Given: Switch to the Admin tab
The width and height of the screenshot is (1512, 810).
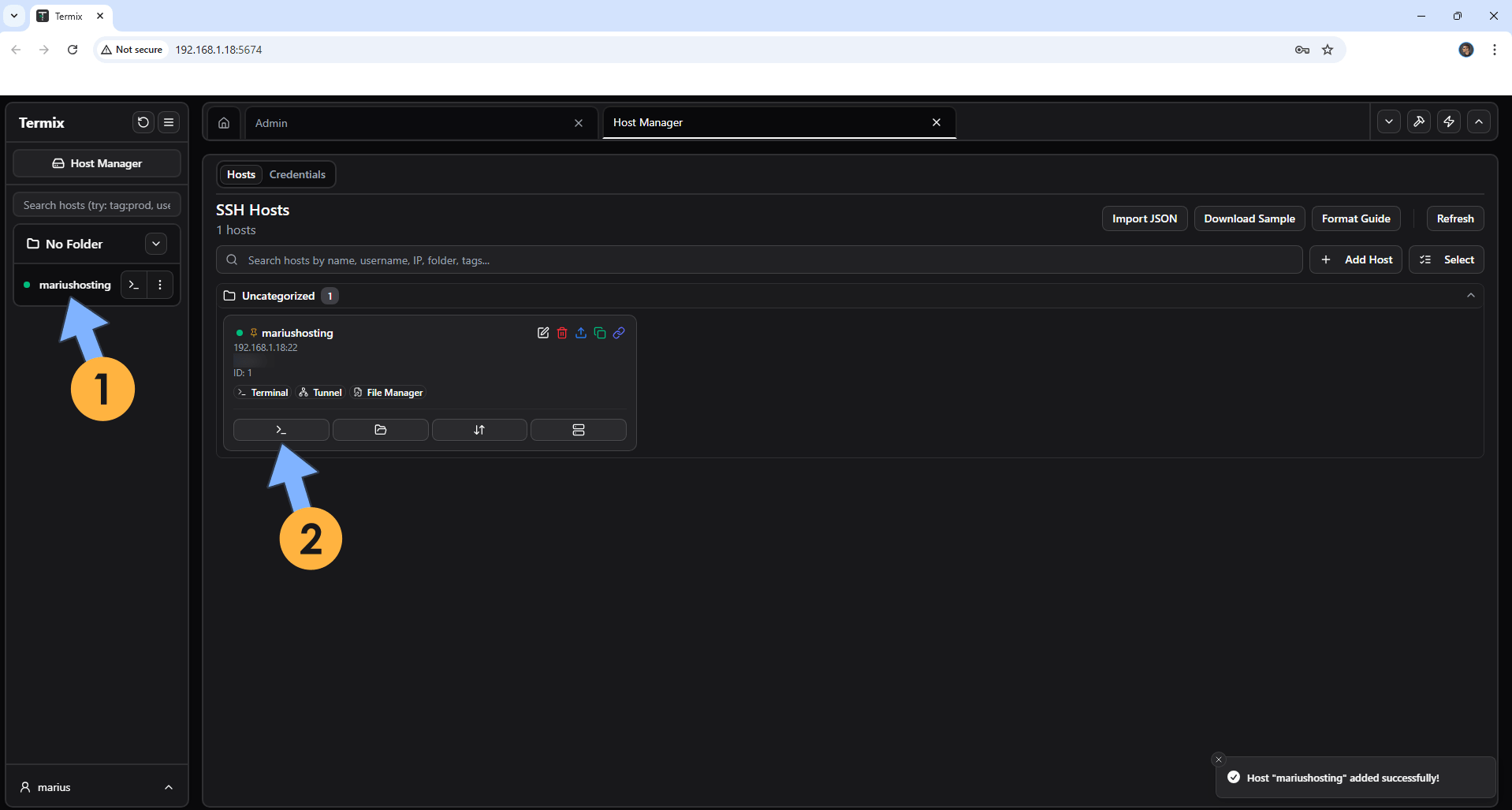Looking at the screenshot, I should [x=410, y=123].
